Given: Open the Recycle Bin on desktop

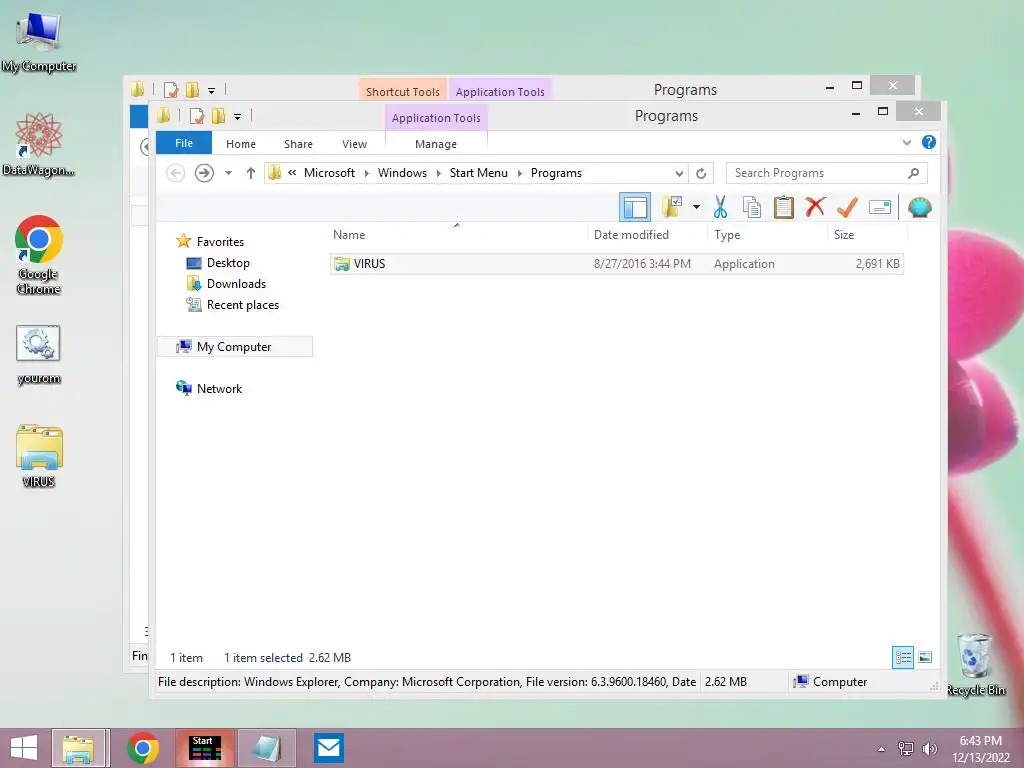Looking at the screenshot, I should [x=976, y=664].
